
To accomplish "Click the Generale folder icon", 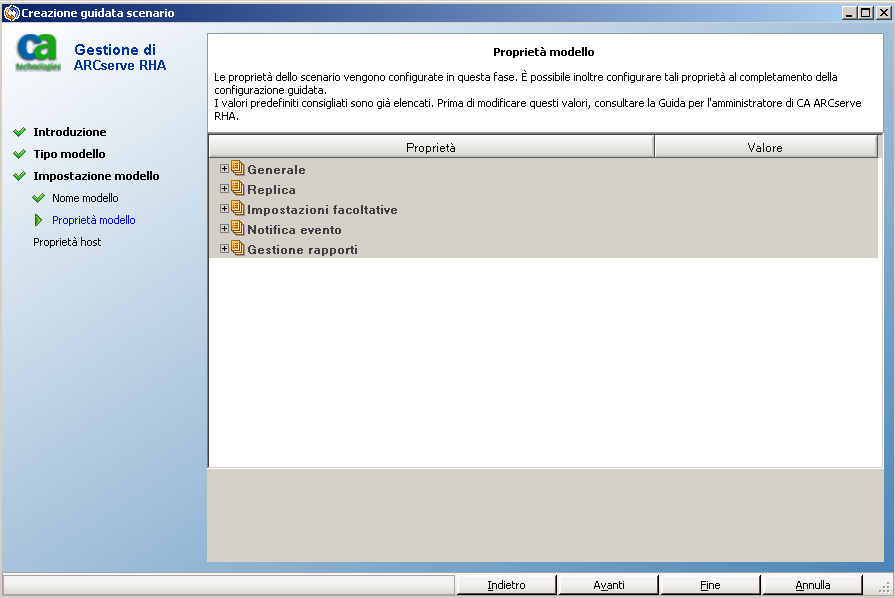I will pyautogui.click(x=237, y=168).
